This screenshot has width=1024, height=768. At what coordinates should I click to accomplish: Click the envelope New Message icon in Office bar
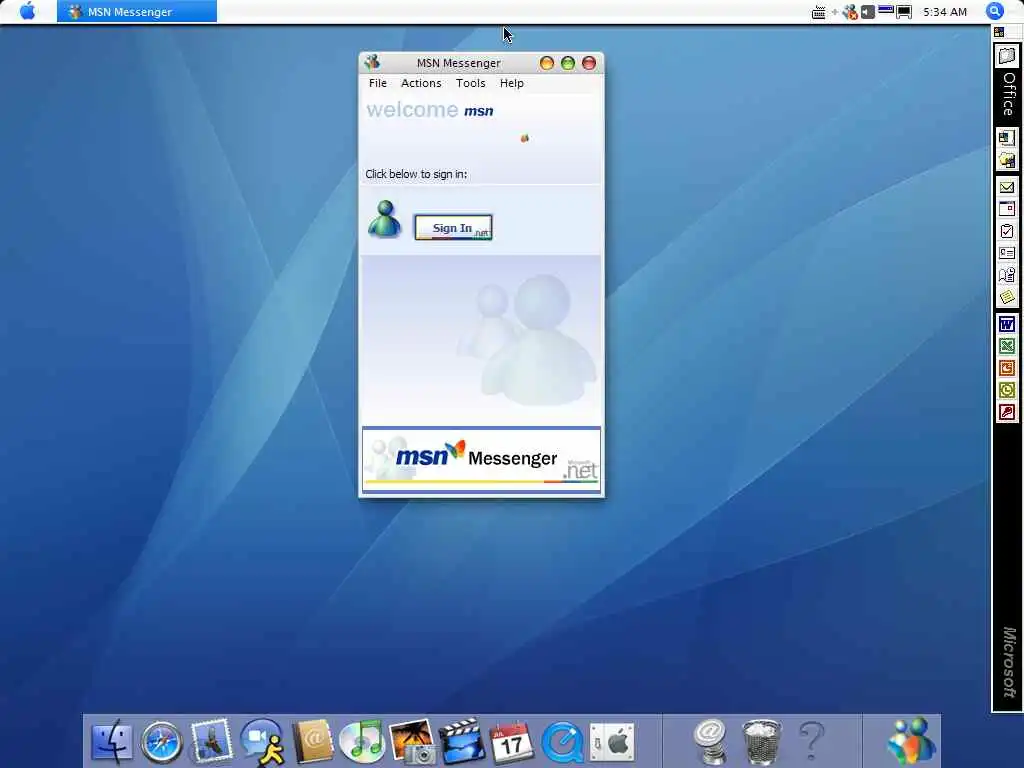pyautogui.click(x=1007, y=187)
